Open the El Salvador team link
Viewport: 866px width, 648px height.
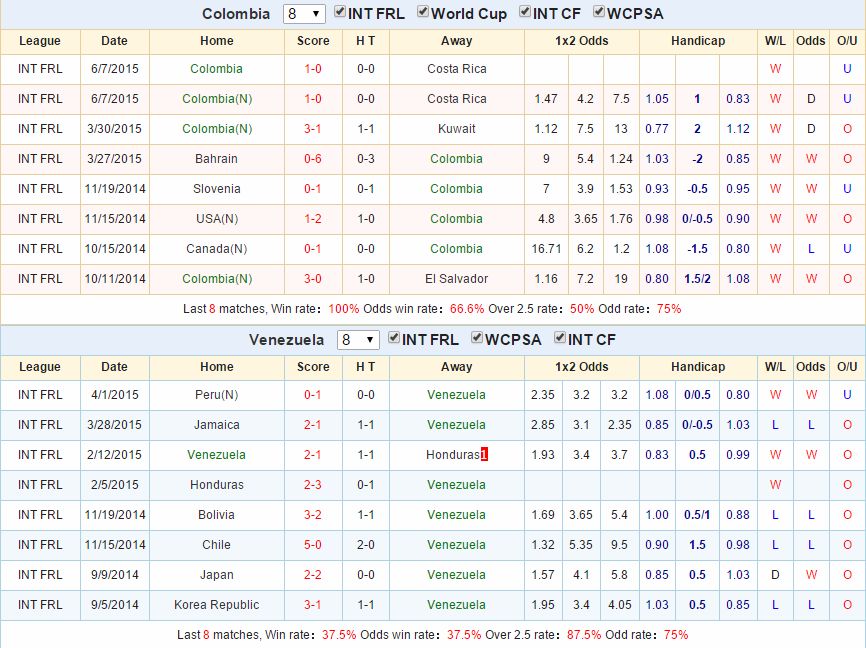pos(457,279)
